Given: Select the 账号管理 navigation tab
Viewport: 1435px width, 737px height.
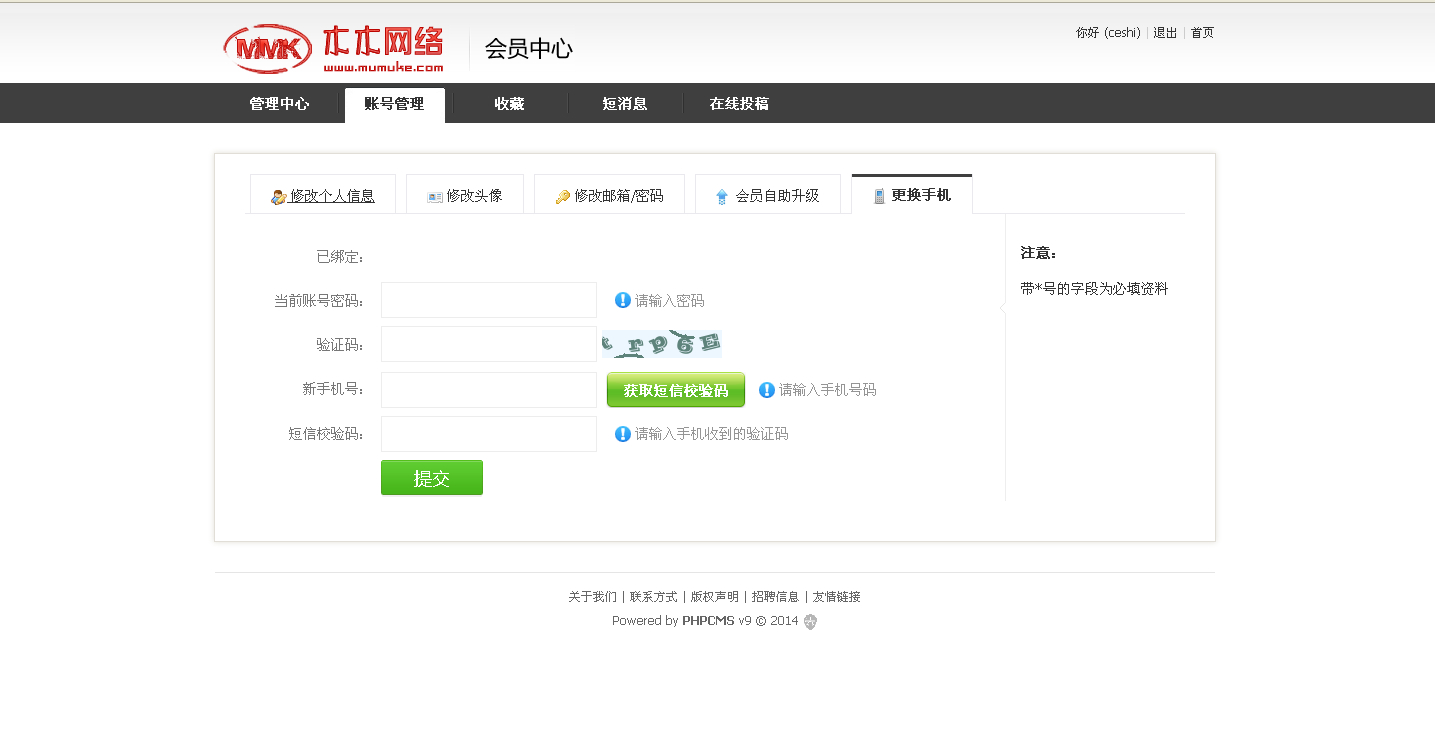Looking at the screenshot, I should 394,105.
